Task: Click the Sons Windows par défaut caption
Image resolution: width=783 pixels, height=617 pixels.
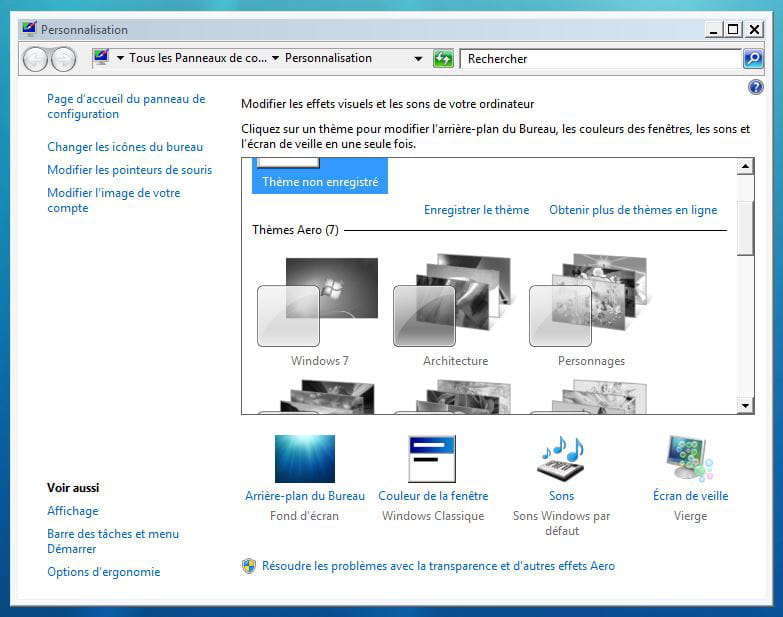Action: pos(561,523)
